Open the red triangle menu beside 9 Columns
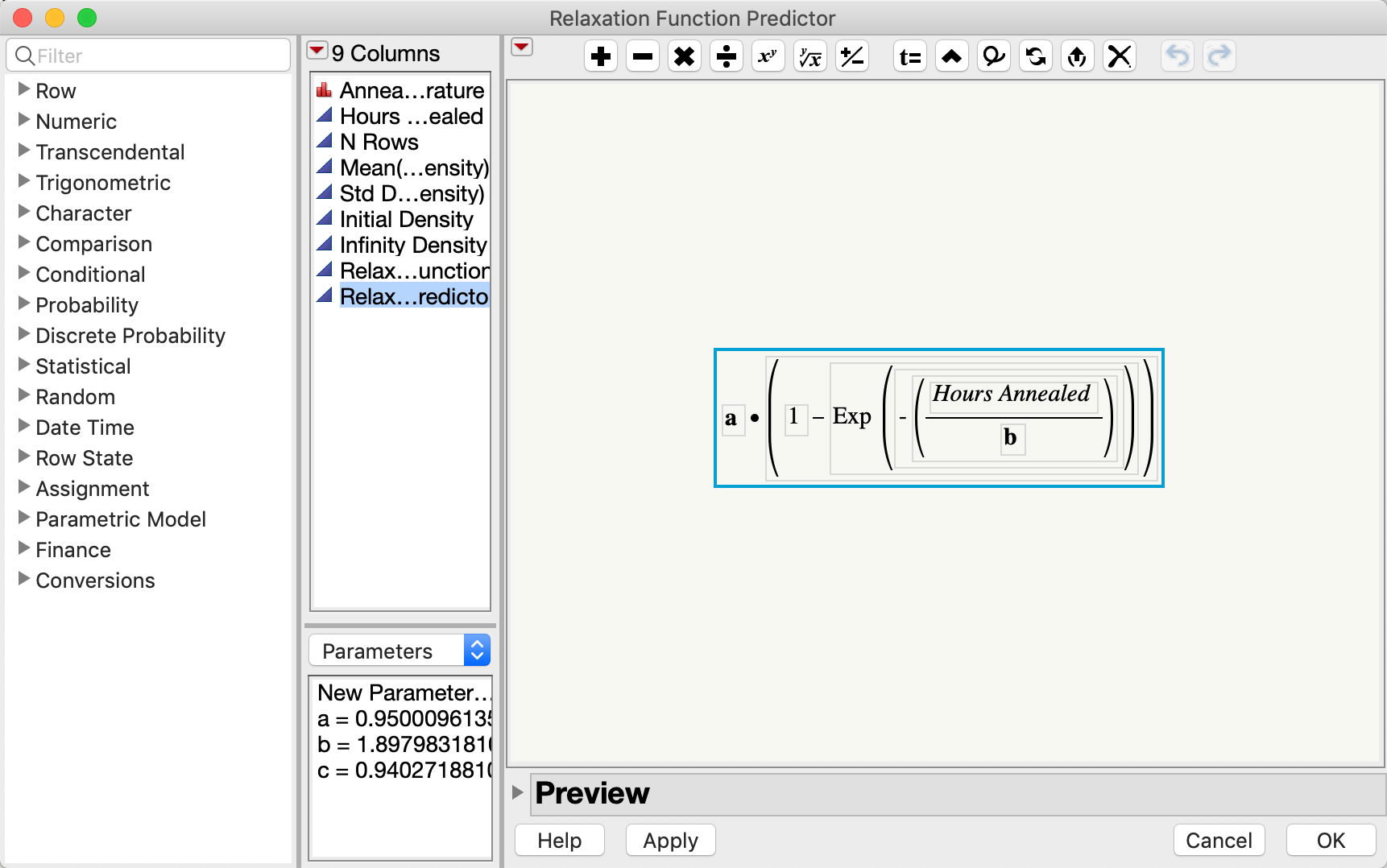 point(317,50)
